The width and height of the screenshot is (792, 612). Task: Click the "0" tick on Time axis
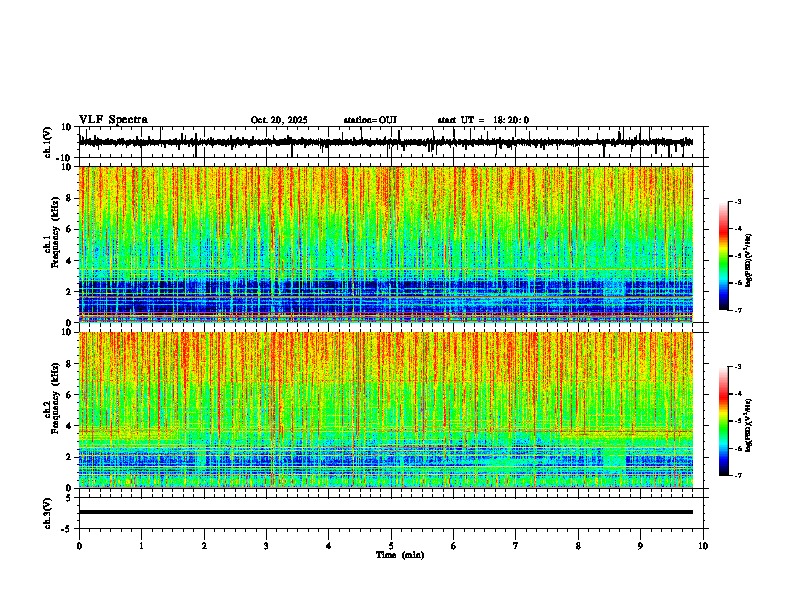[x=79, y=546]
